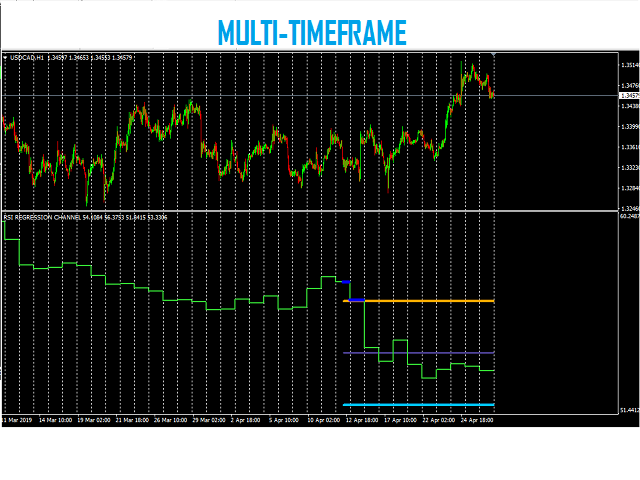
Task: Click the 1.3284 price axis label
Action: click(x=629, y=188)
